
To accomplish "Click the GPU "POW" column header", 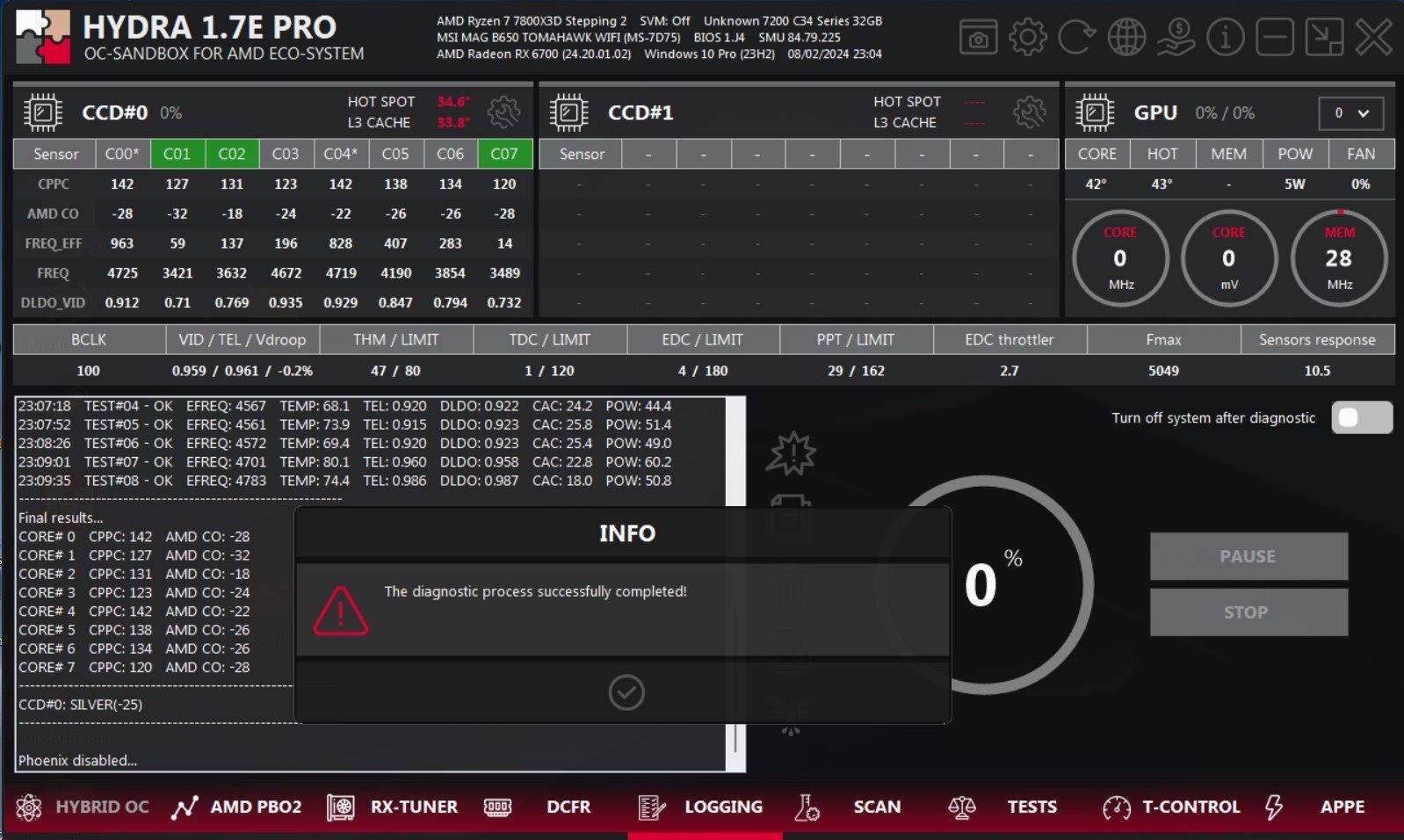I will tap(1295, 154).
